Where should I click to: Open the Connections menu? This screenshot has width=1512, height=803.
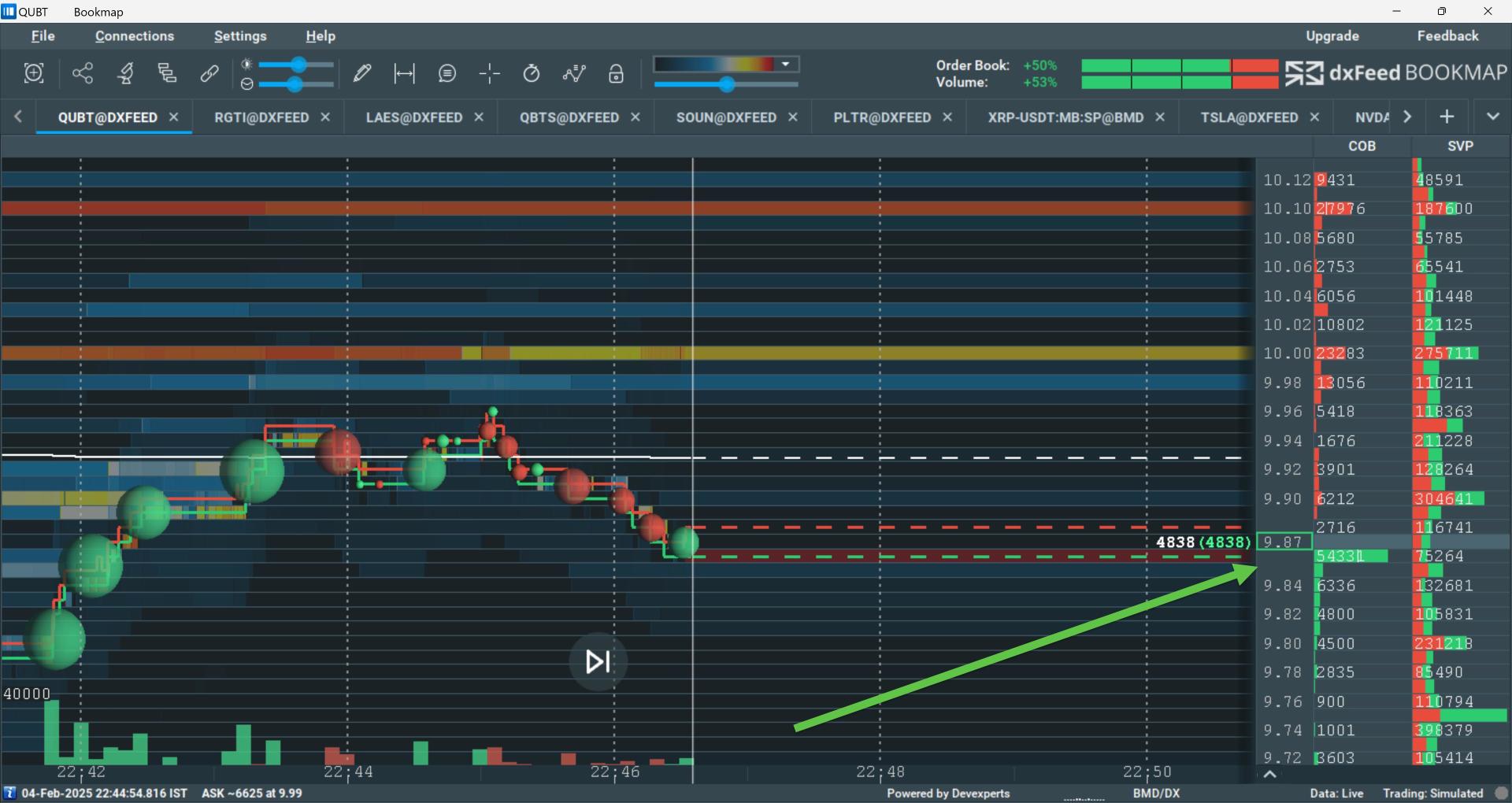(x=135, y=36)
